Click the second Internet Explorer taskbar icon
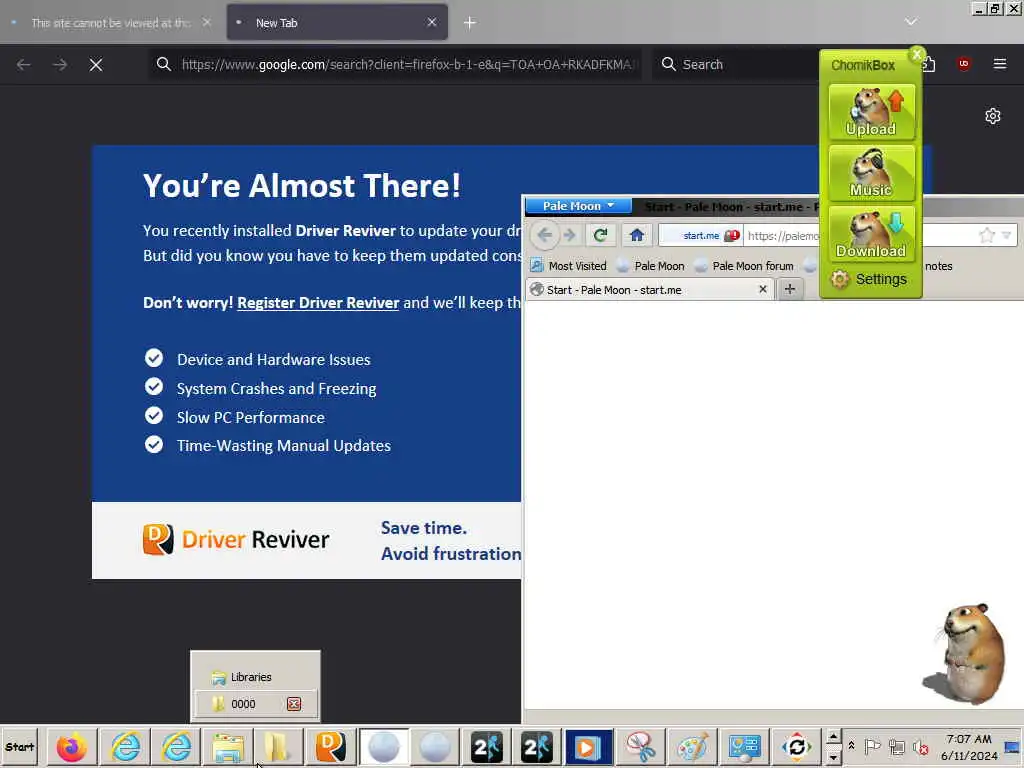 (x=176, y=747)
